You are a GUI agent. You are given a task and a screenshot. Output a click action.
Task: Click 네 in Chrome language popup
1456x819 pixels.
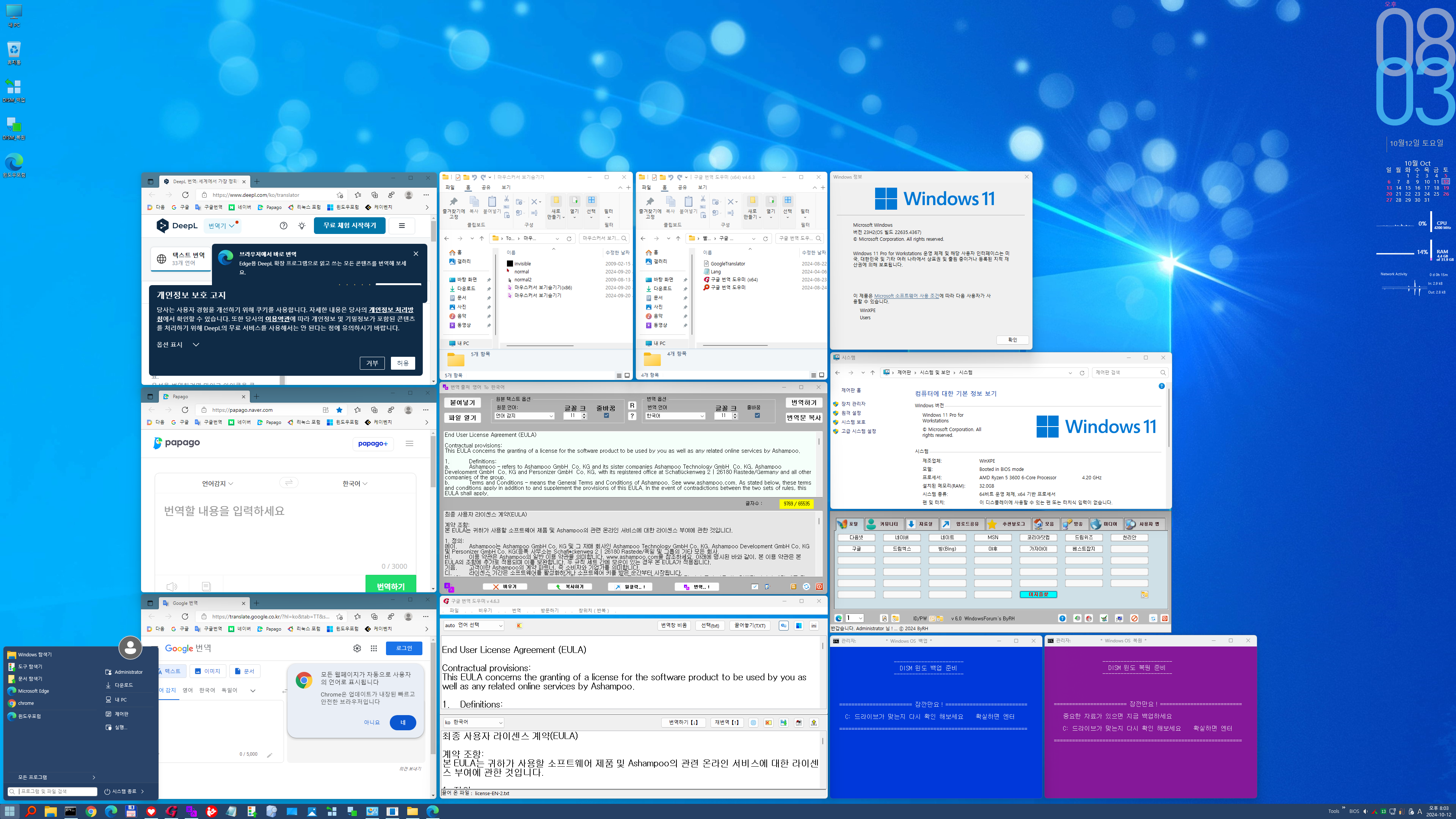(x=402, y=722)
